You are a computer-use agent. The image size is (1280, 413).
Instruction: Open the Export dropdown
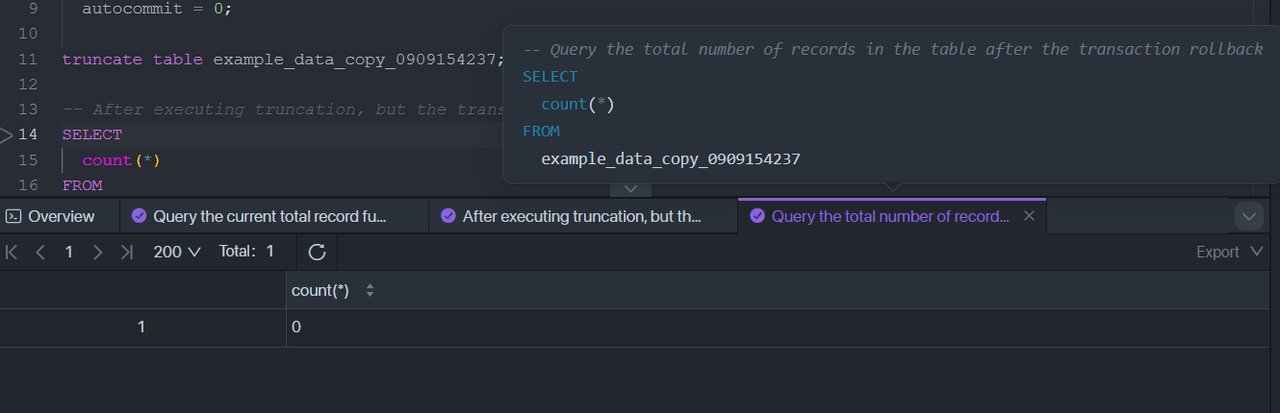click(x=1230, y=252)
